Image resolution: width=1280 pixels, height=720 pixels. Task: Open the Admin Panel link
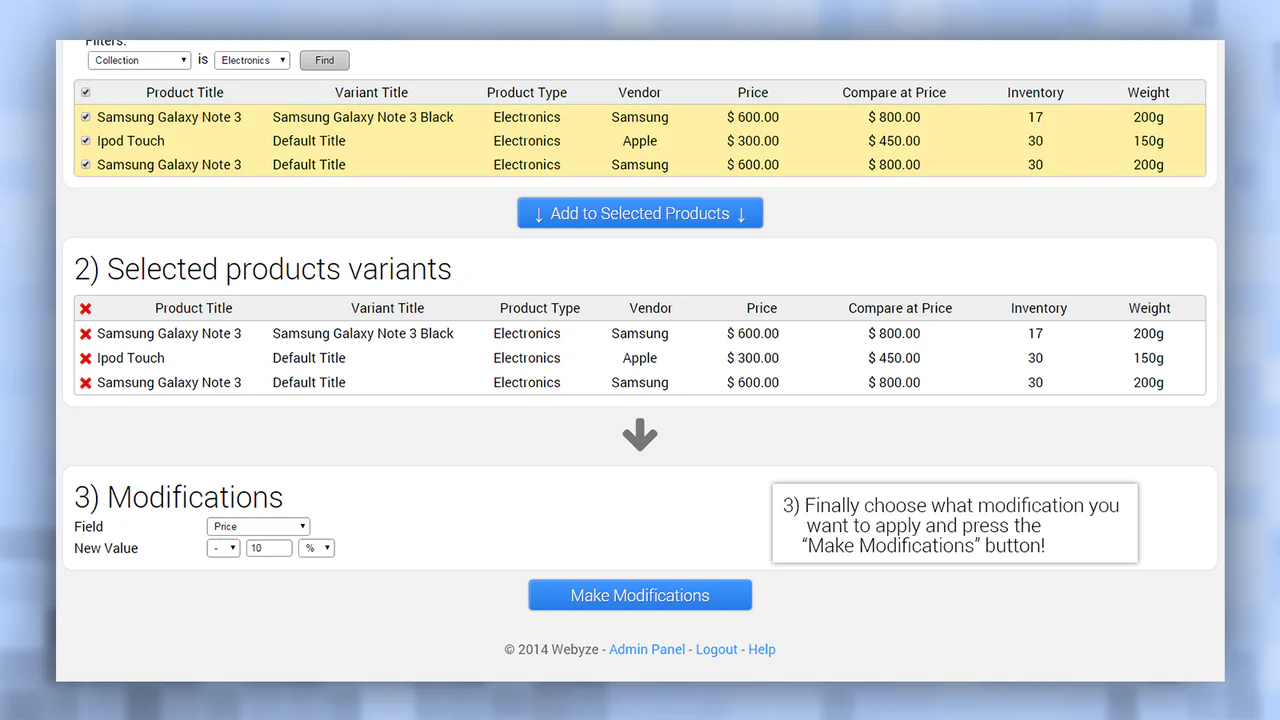[x=647, y=649]
